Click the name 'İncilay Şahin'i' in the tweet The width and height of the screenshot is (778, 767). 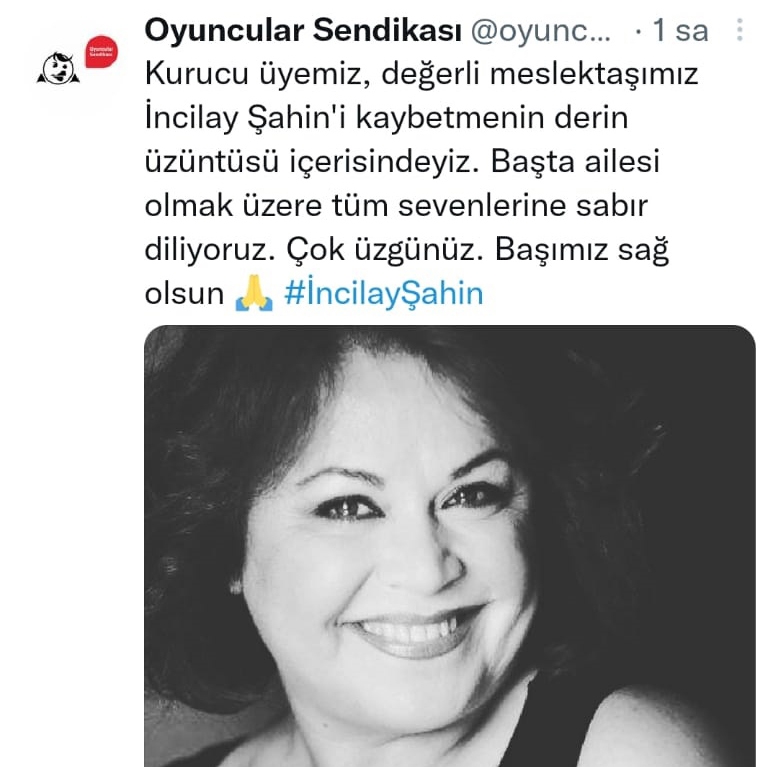tap(246, 119)
